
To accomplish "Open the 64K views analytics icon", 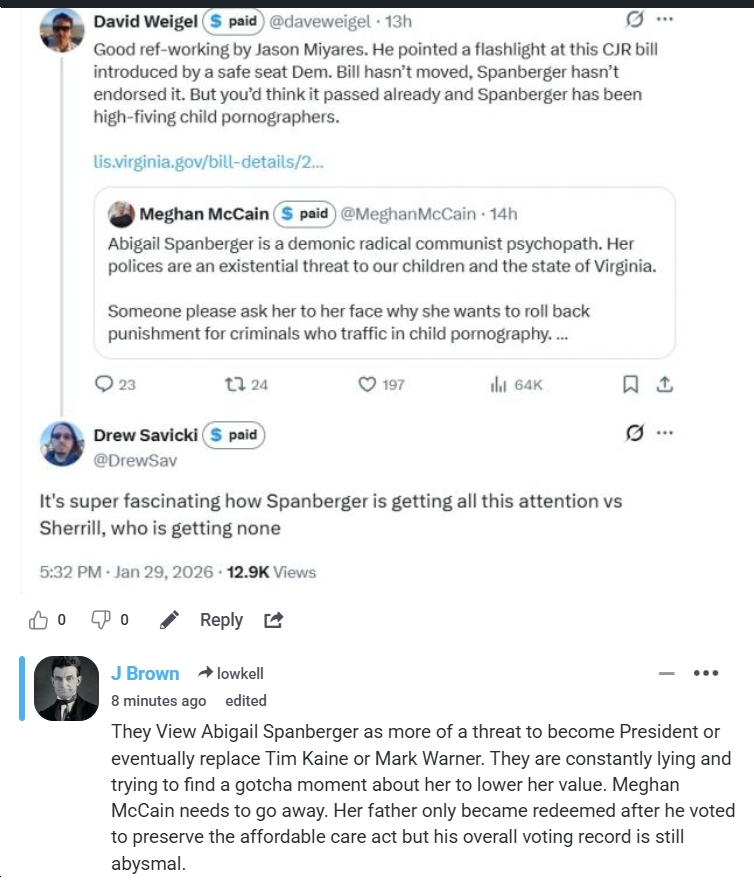I will tap(497, 384).
